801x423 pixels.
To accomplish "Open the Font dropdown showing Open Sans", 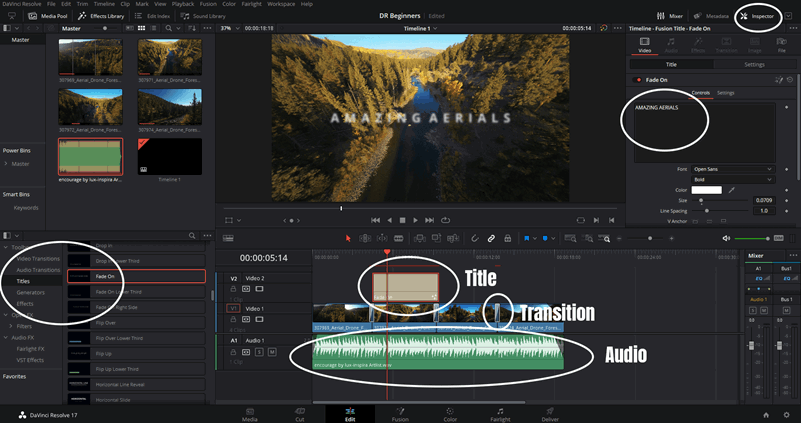I will 733,169.
